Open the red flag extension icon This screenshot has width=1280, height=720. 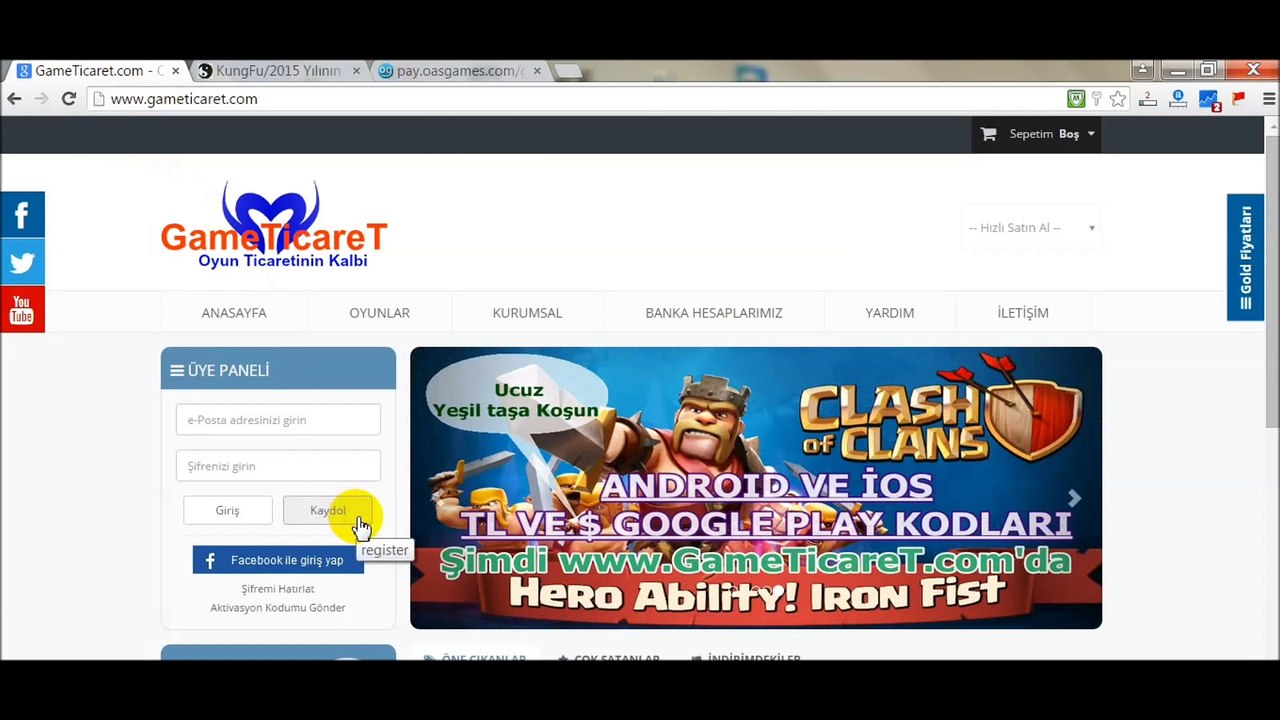pos(1238,99)
